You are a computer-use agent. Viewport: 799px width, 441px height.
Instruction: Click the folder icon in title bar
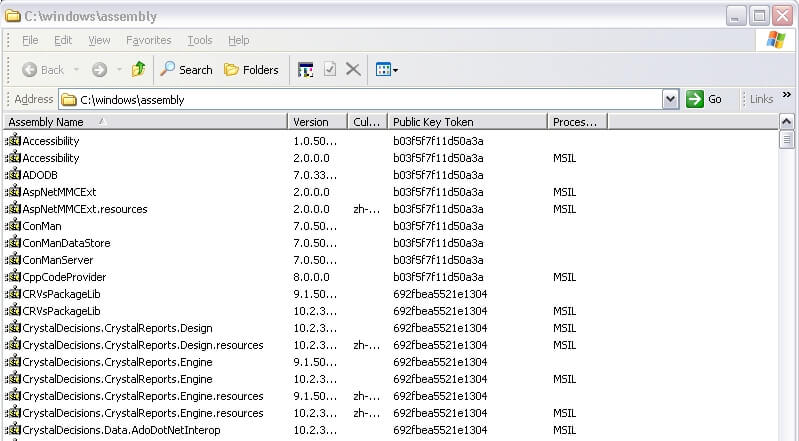tap(13, 16)
